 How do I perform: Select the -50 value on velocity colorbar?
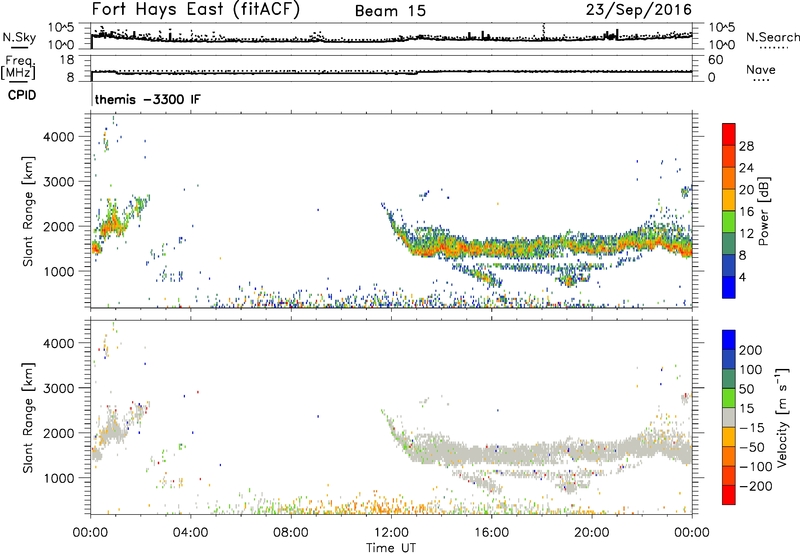(752, 447)
